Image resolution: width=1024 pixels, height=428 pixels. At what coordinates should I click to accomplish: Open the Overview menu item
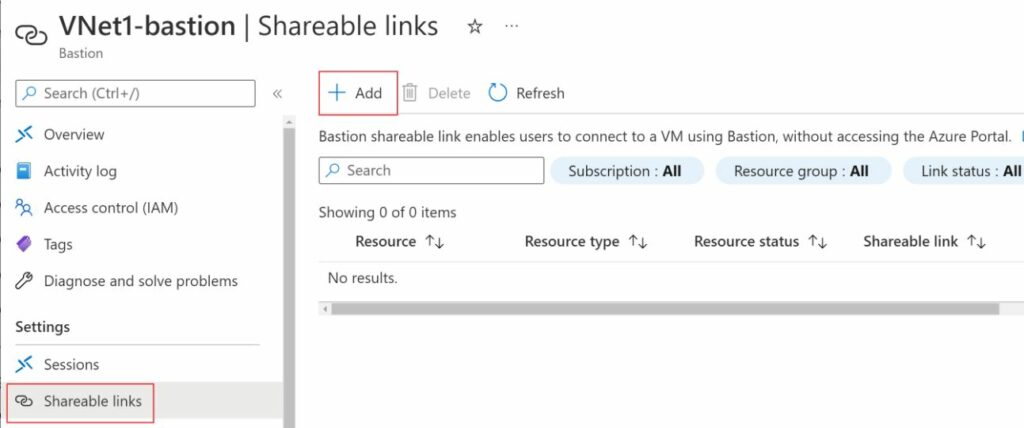tap(74, 134)
